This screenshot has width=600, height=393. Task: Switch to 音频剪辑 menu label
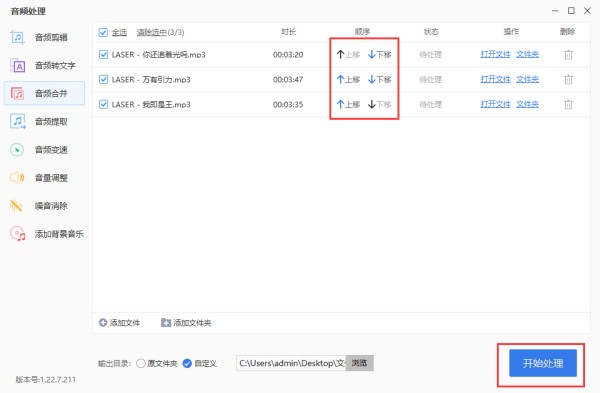click(51, 38)
